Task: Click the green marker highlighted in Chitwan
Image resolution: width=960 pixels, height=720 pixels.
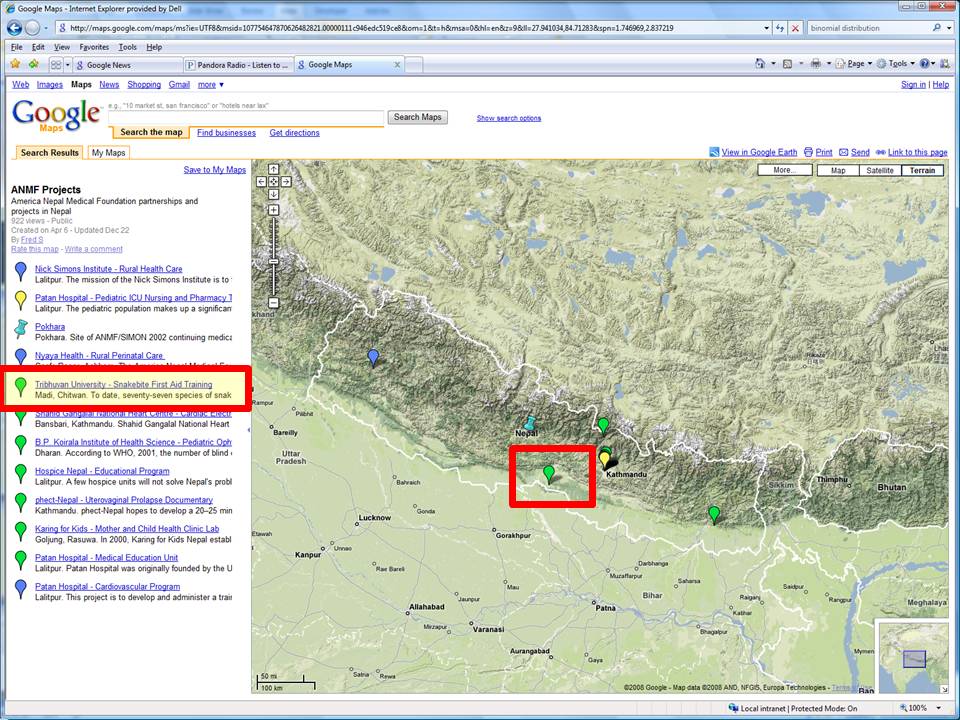Action: (x=548, y=472)
